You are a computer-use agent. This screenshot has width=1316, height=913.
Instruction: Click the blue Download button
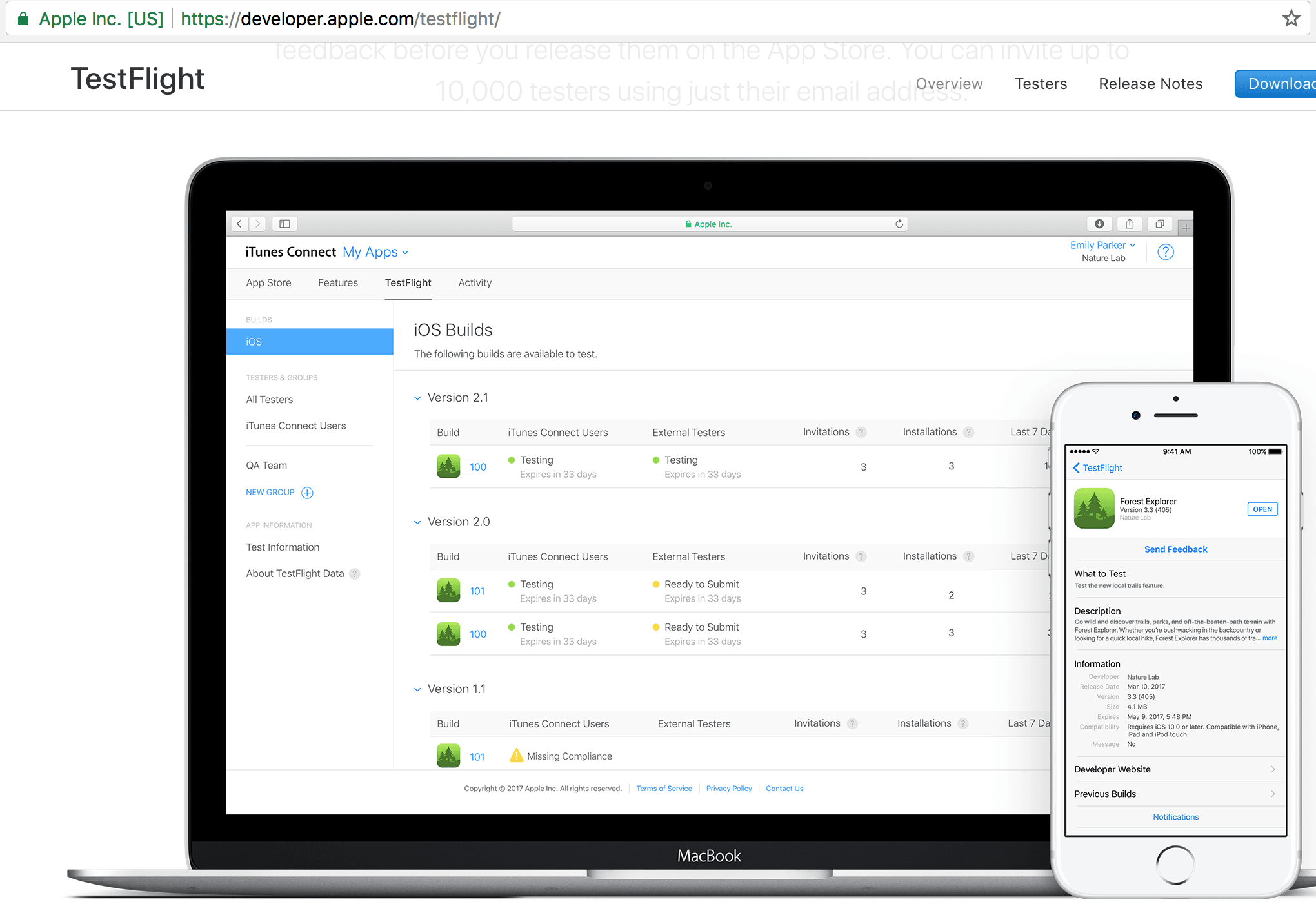1275,84
